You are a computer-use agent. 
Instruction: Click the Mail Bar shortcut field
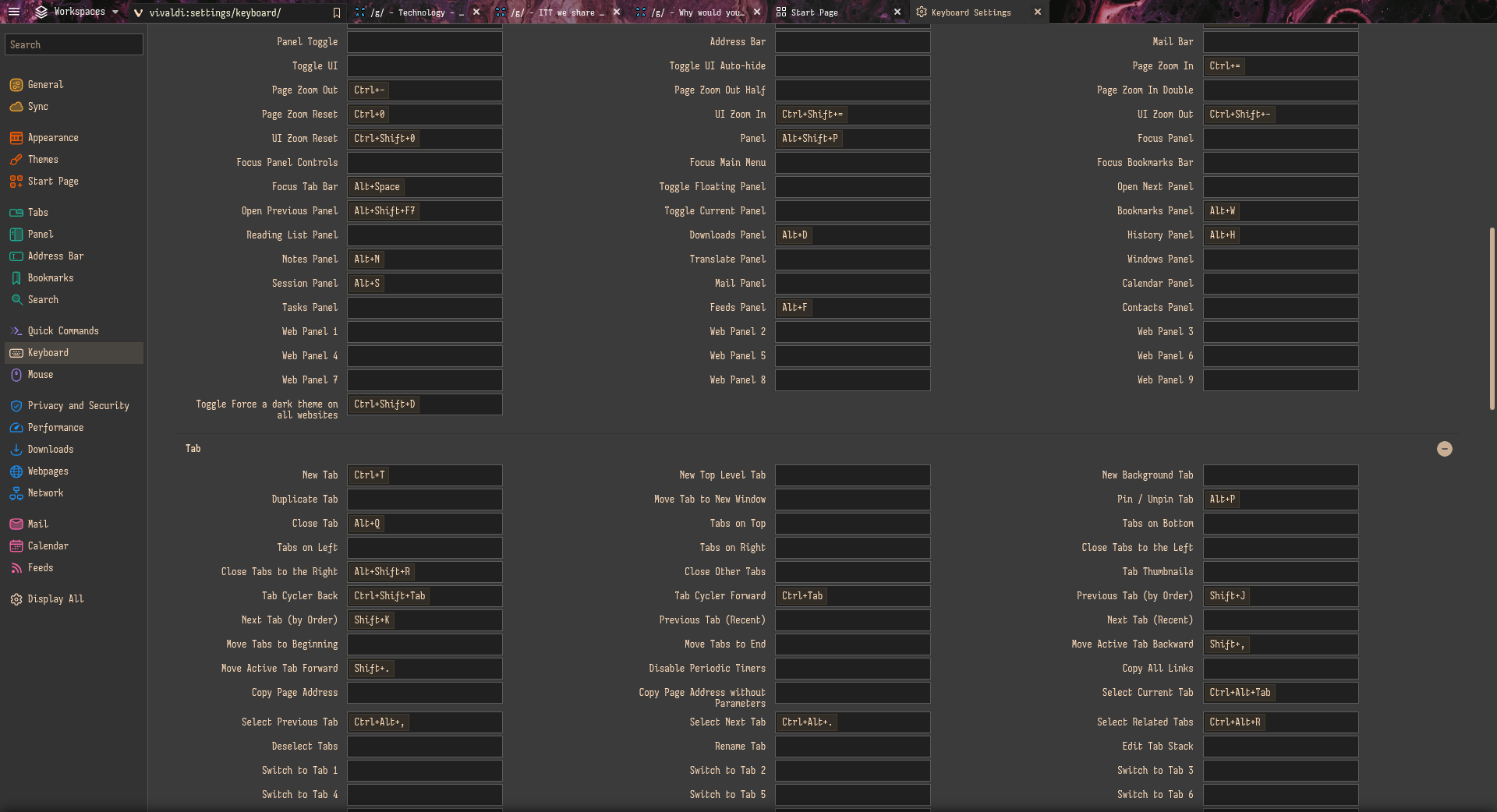coord(1280,42)
